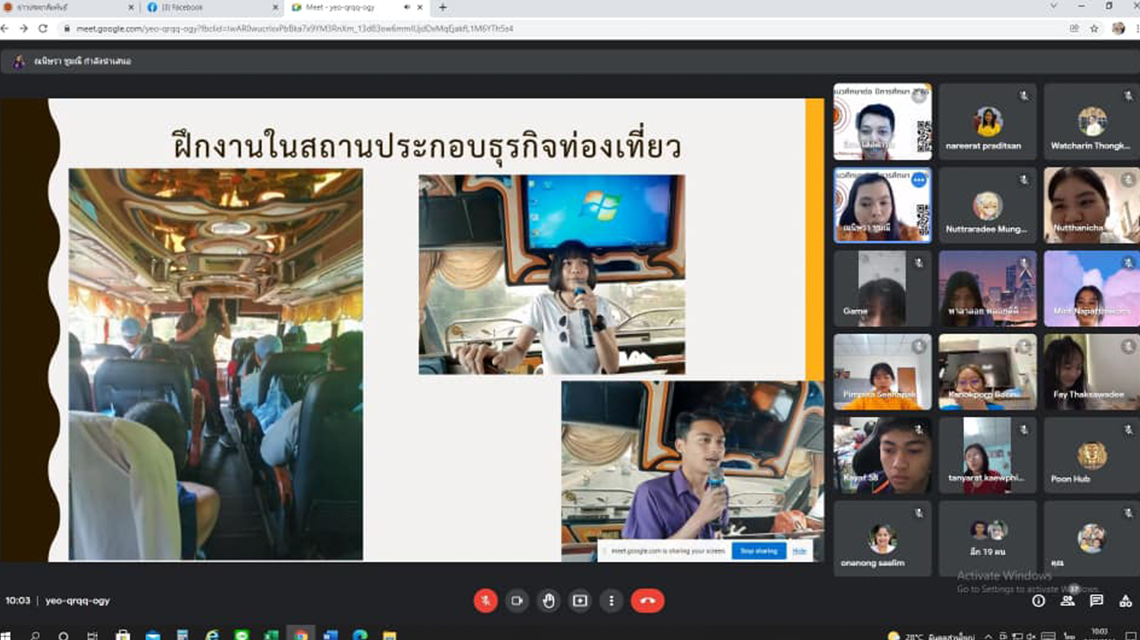This screenshot has height=640, width=1140.
Task: Open the three-dot more options menu in call controls
Action: click(611, 601)
